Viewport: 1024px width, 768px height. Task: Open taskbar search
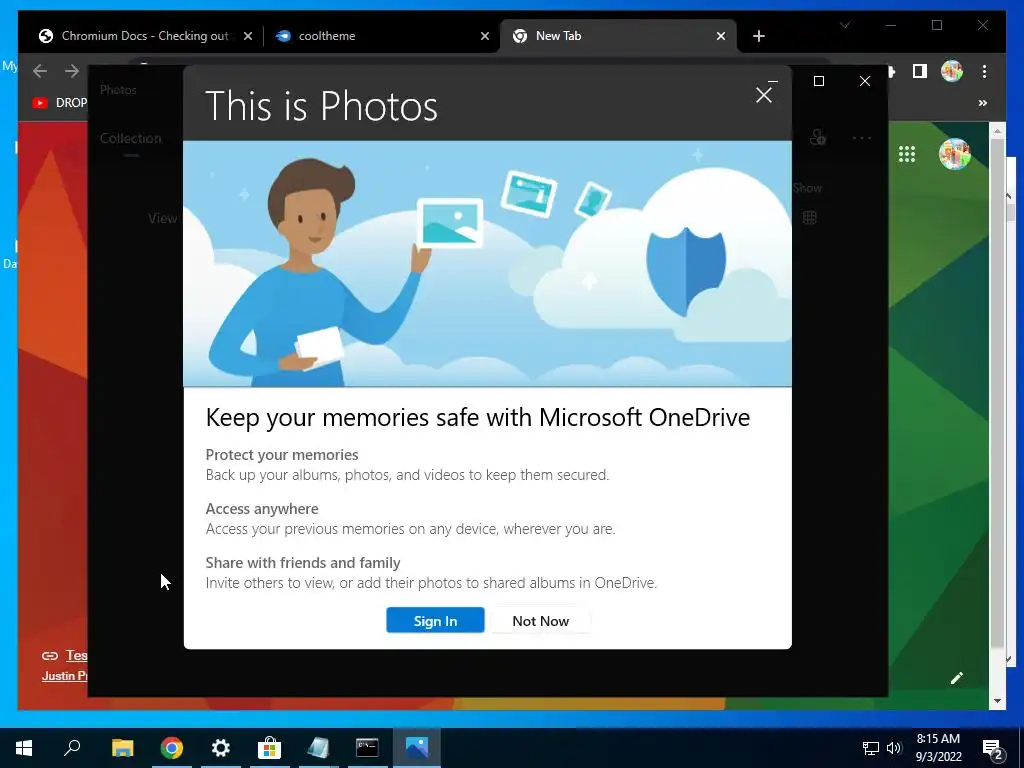(x=72, y=748)
